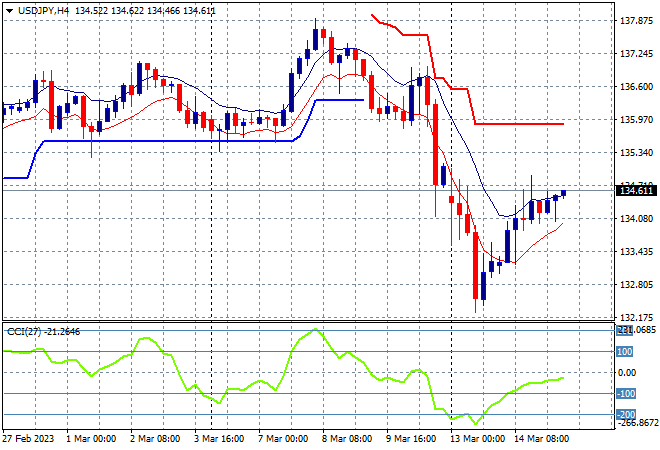Viewport: 660px width, 450px height.
Task: Click the 2 Mar 08:00 time label
Action: click(x=155, y=439)
